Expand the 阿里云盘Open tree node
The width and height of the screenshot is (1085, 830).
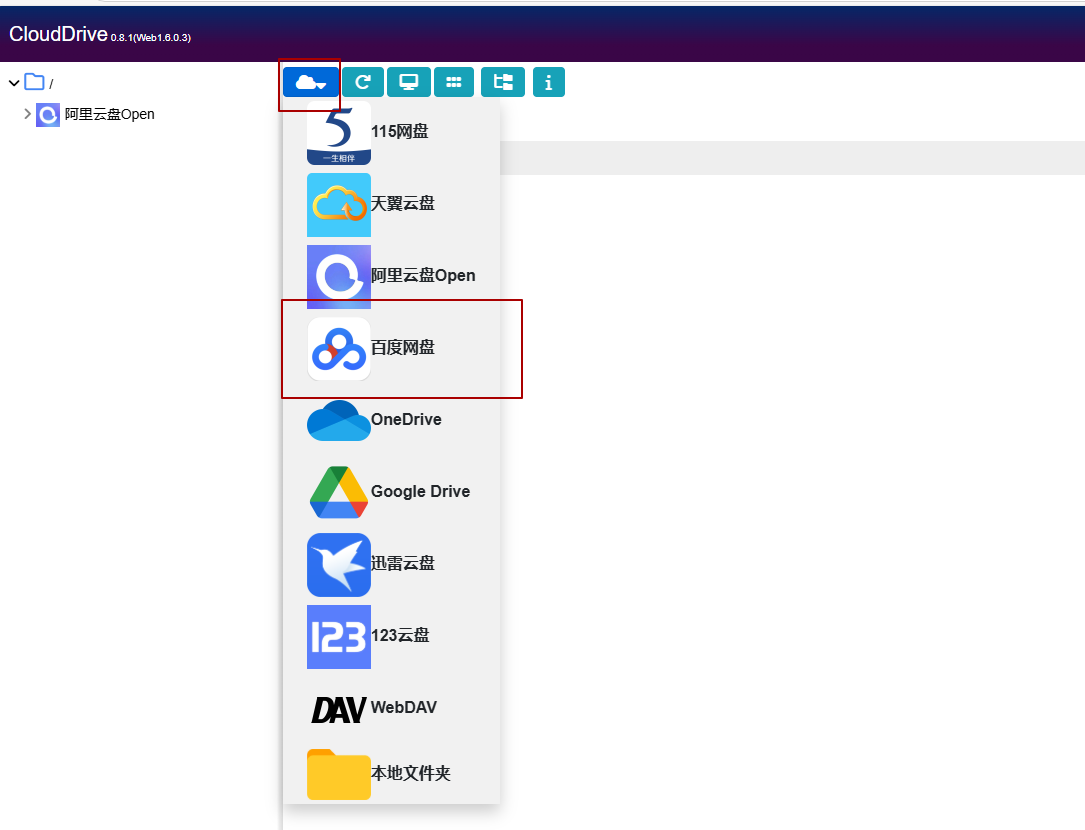tap(27, 114)
